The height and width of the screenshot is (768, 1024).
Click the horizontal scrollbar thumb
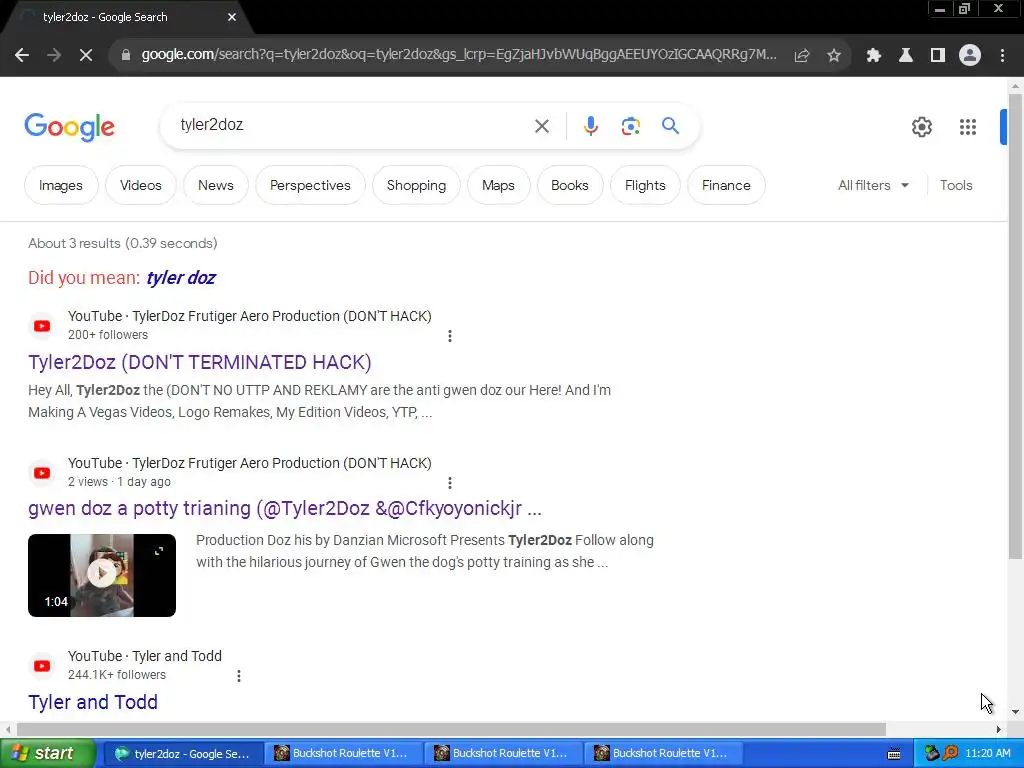pos(451,729)
